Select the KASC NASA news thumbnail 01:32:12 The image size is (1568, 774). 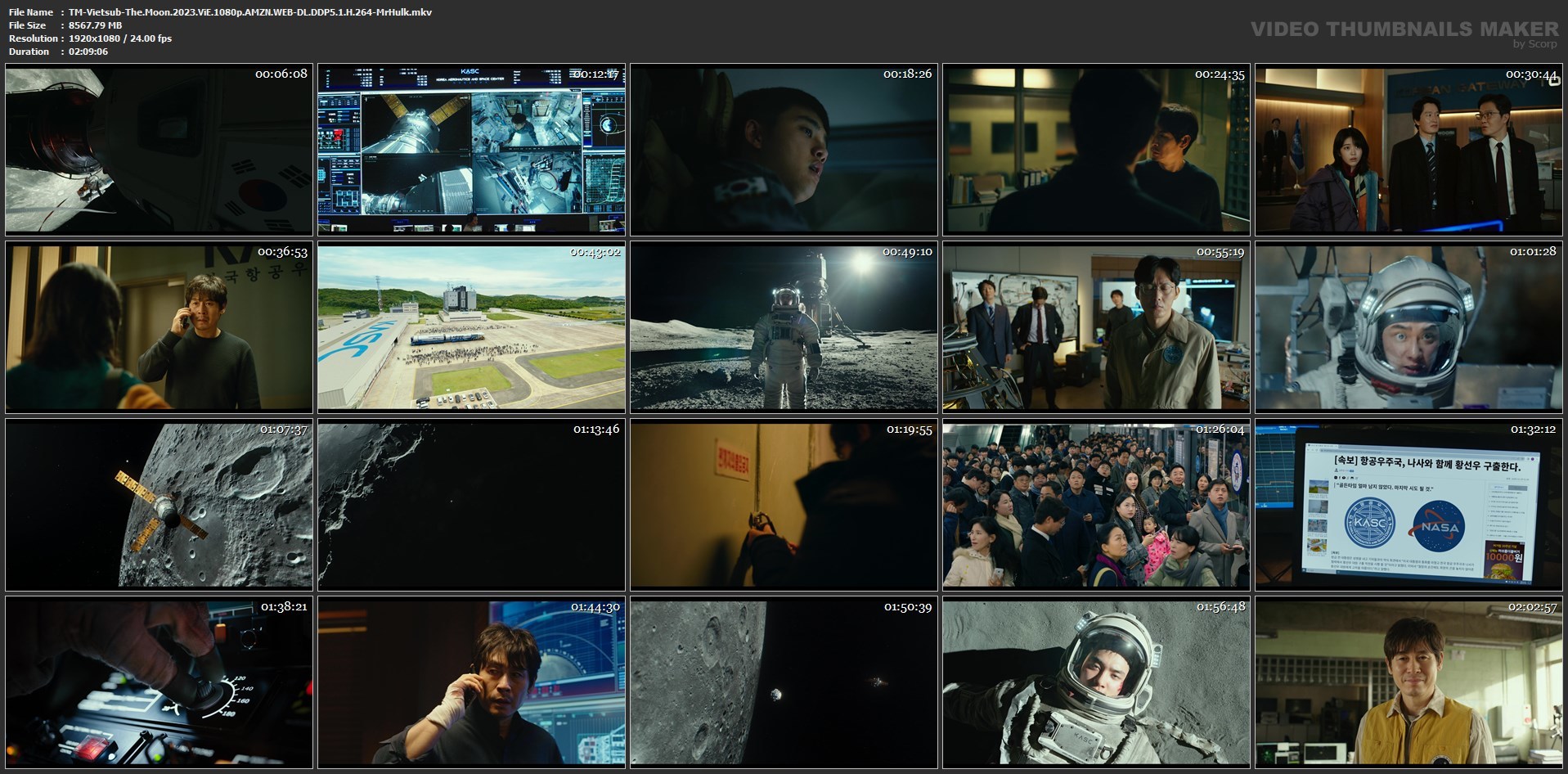pyautogui.click(x=1409, y=505)
